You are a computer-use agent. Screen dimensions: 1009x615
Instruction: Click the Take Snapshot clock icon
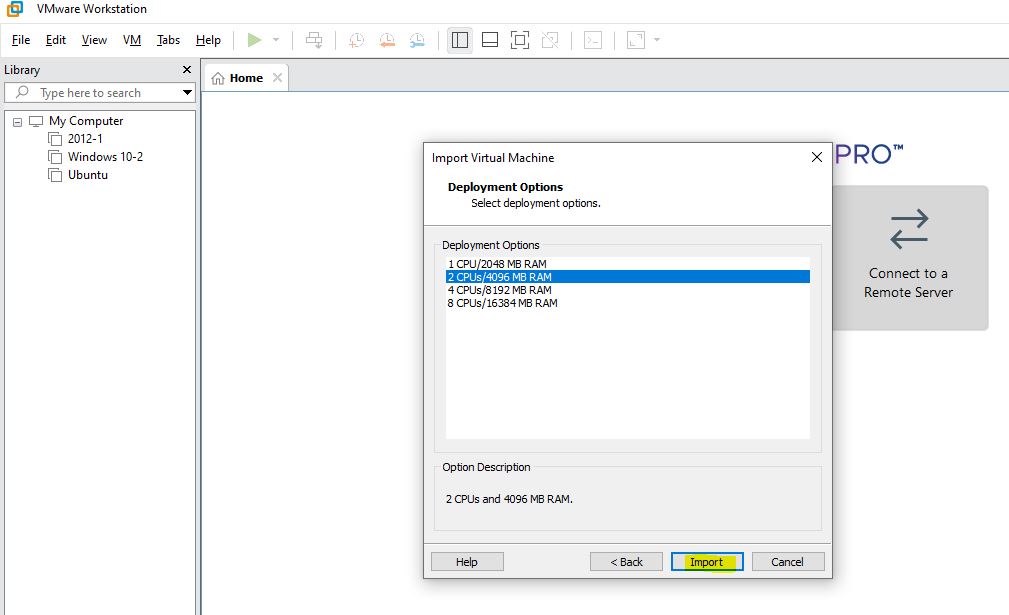(x=356, y=40)
